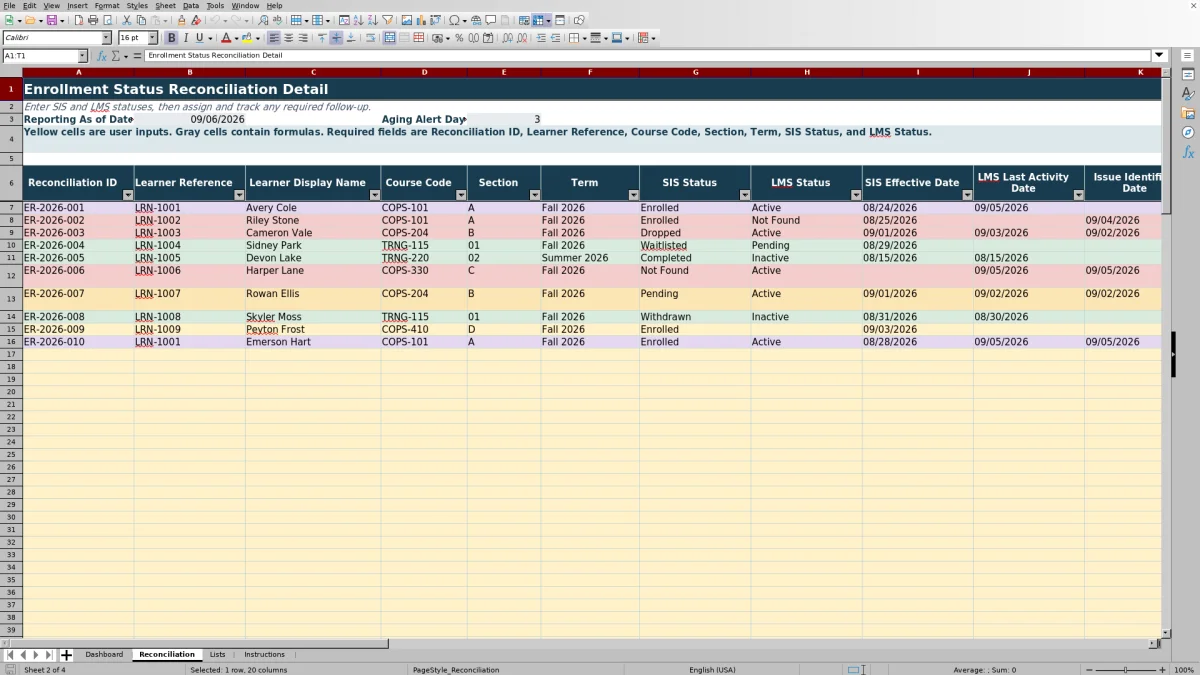Click the Print icon in toolbar
The image size is (1200, 675).
tap(93, 20)
